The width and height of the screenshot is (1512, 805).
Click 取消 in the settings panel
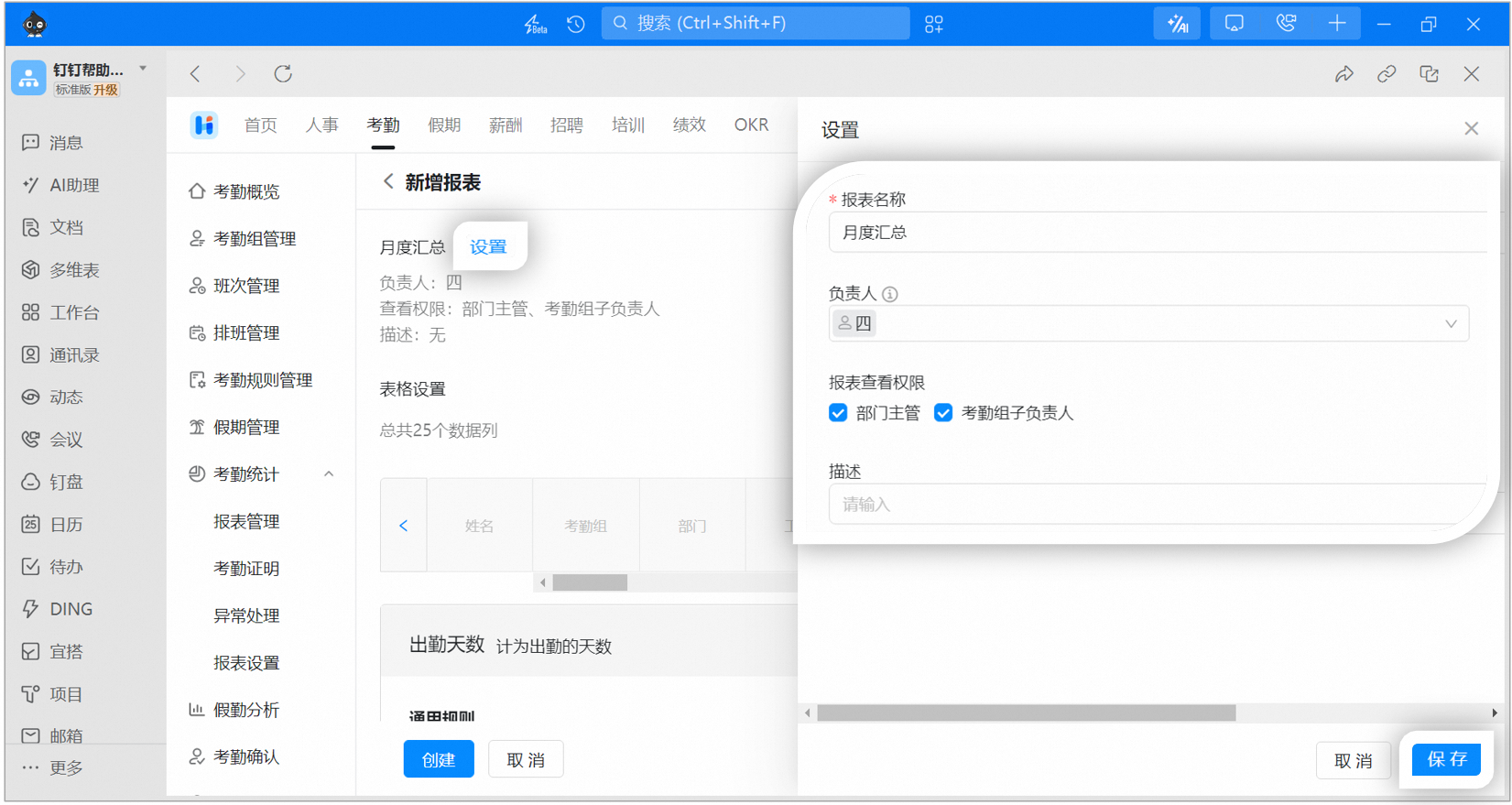point(1353,760)
